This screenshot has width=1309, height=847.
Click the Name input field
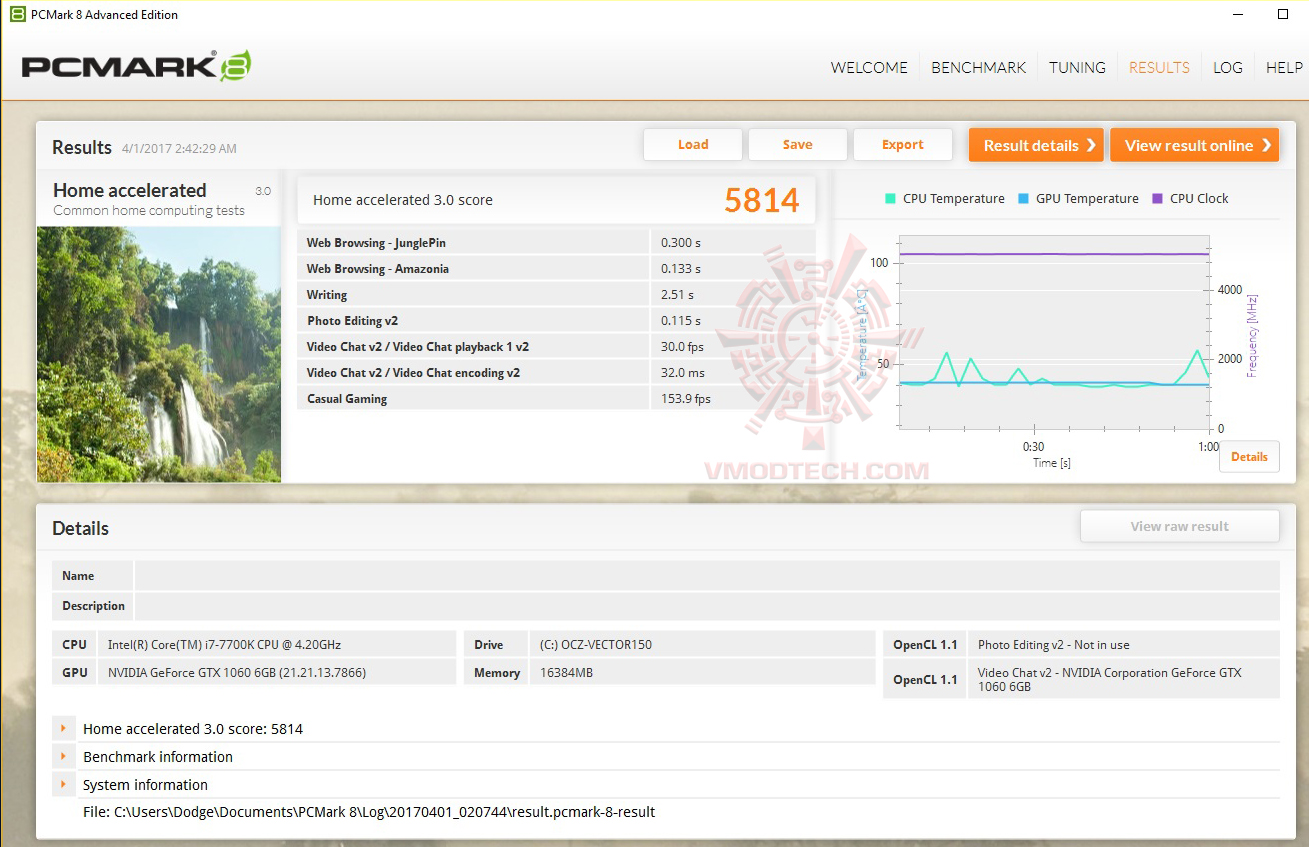(x=707, y=576)
